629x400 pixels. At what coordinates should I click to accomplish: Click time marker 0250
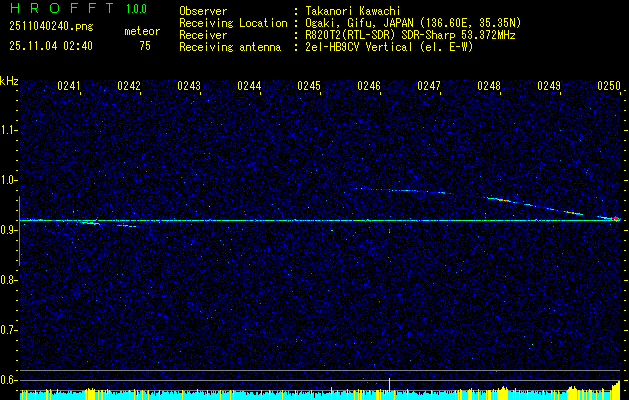pyautogui.click(x=609, y=86)
